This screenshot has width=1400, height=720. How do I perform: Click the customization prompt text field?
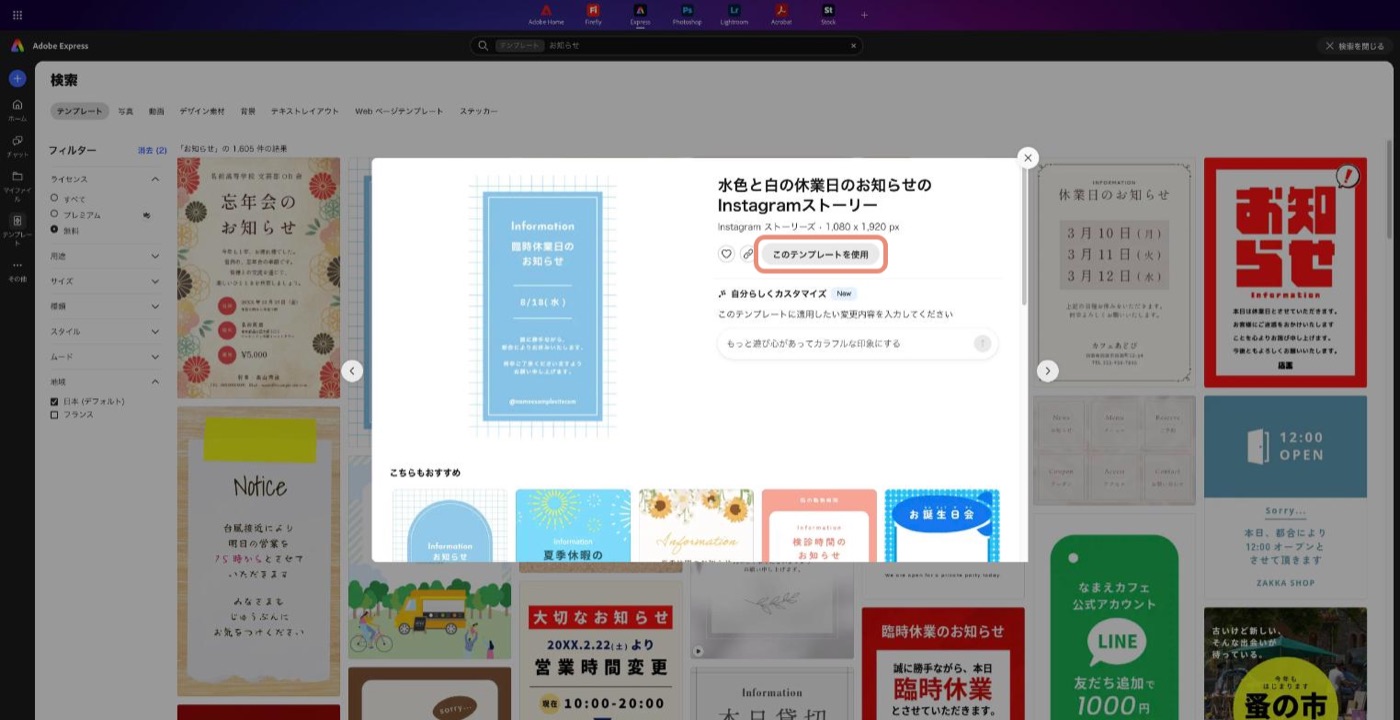point(857,343)
